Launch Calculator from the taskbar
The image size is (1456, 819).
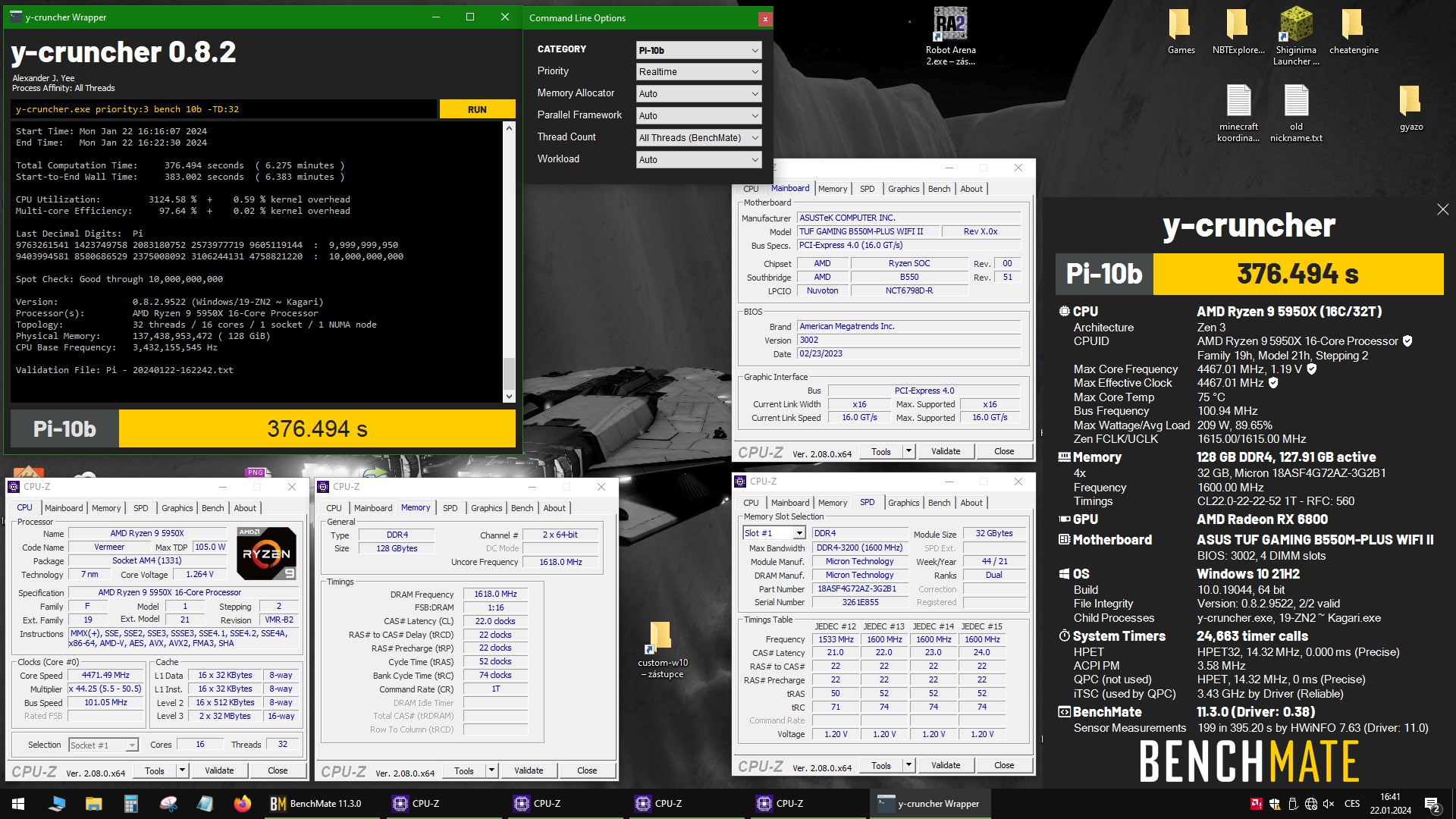[x=130, y=804]
